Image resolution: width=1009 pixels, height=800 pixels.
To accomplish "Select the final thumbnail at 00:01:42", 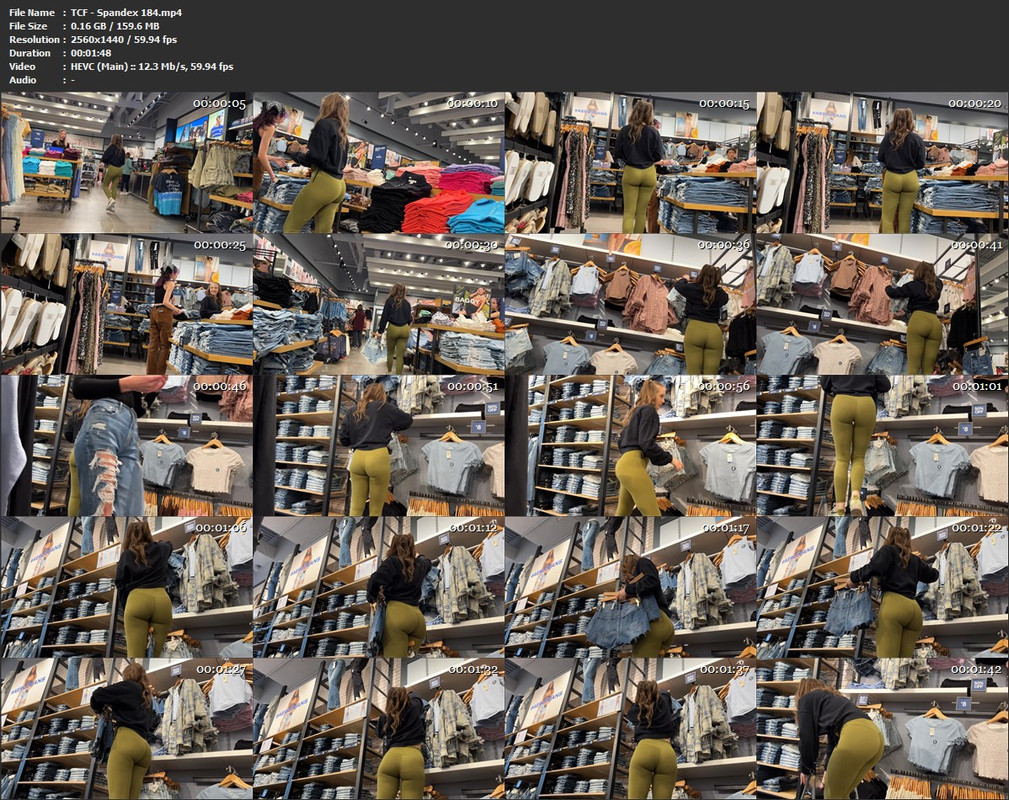I will (x=882, y=728).
